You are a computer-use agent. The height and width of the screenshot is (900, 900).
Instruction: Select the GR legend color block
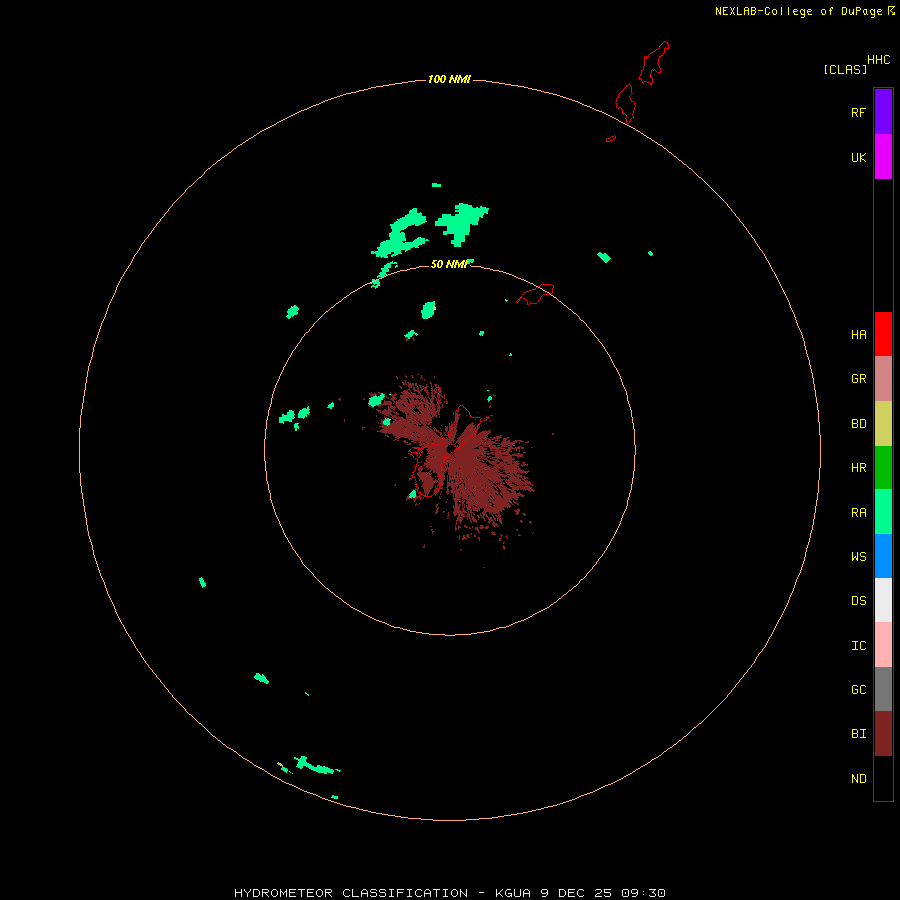click(x=883, y=379)
